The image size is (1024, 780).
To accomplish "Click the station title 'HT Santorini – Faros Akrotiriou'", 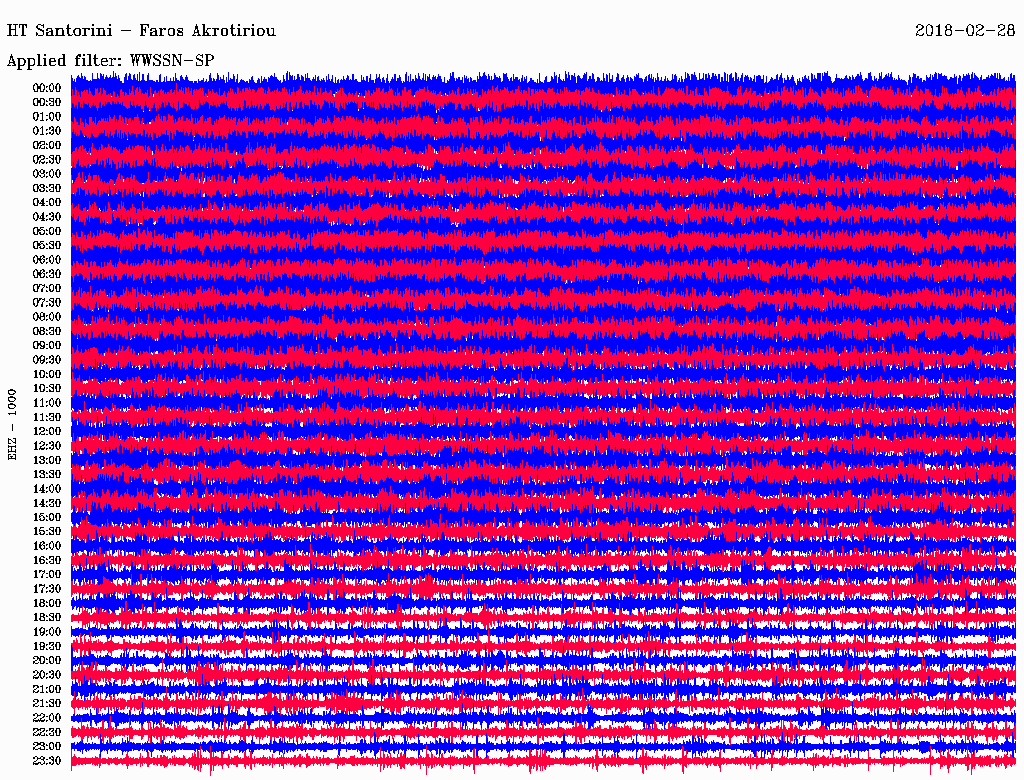I will tap(141, 31).
